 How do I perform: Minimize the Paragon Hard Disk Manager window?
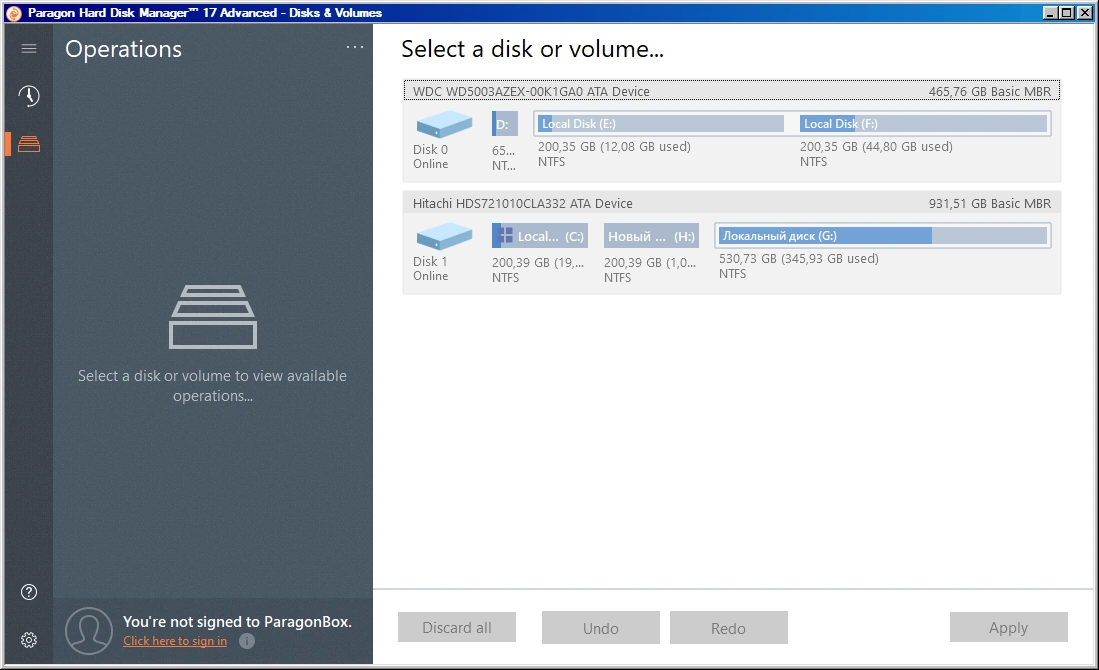pyautogui.click(x=1050, y=13)
